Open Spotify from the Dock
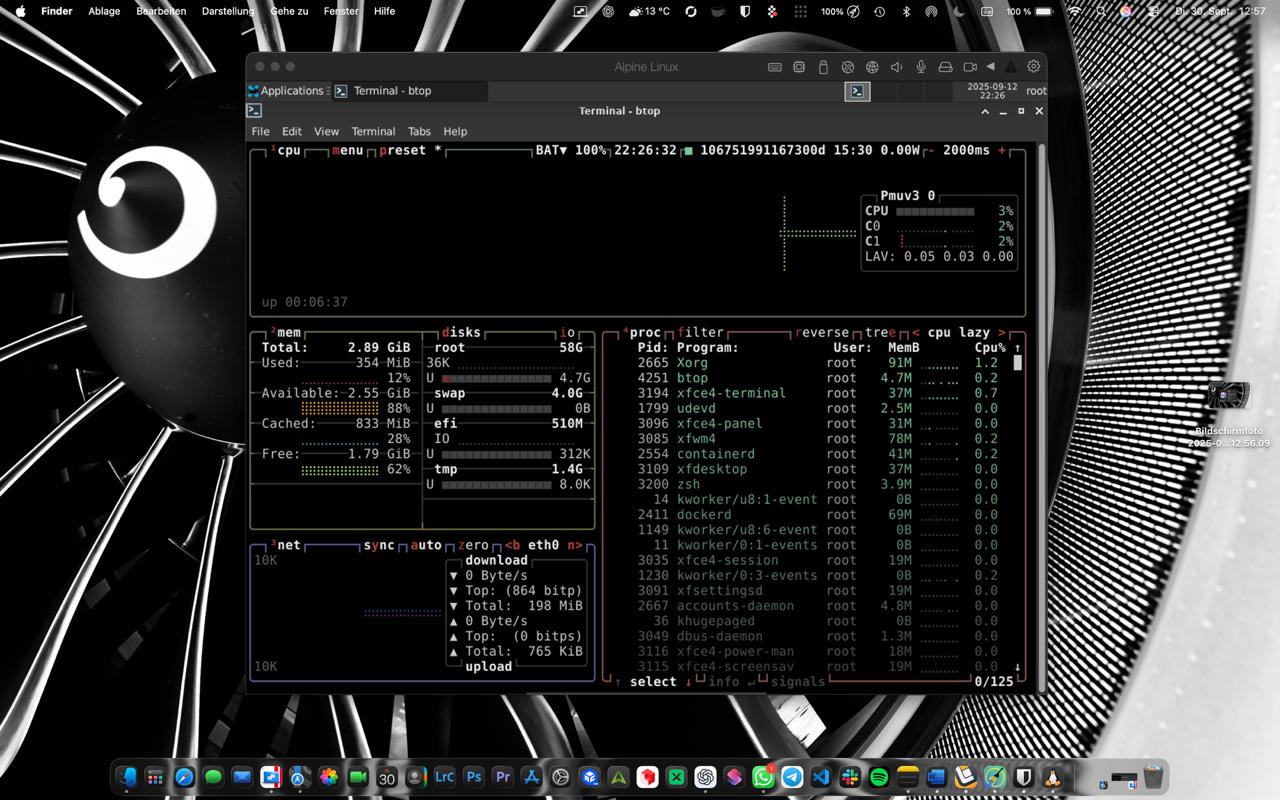This screenshot has width=1280, height=800. coord(879,777)
